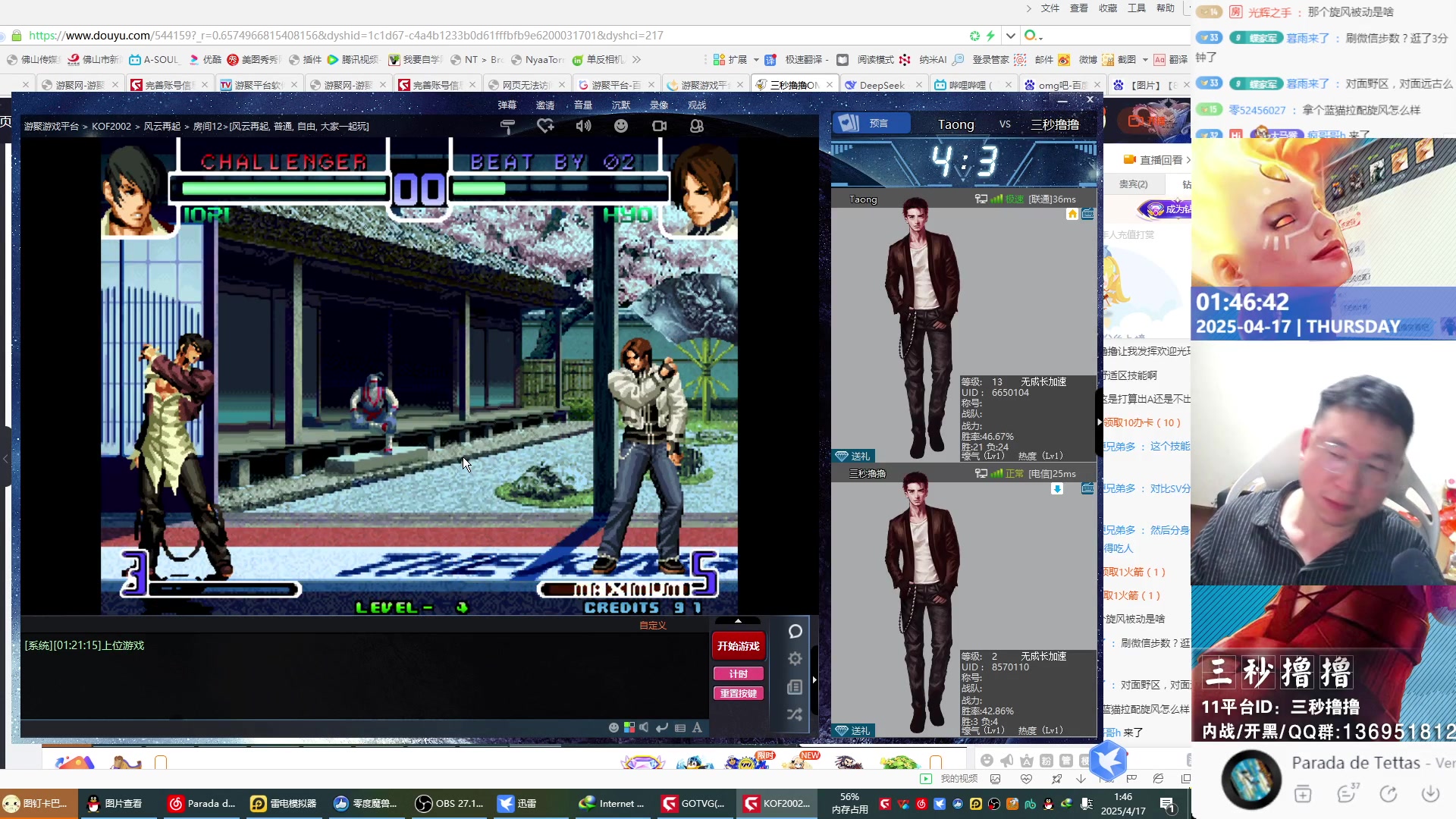
Task: Open the emoji smiley in chat toolbar
Action: [613, 727]
